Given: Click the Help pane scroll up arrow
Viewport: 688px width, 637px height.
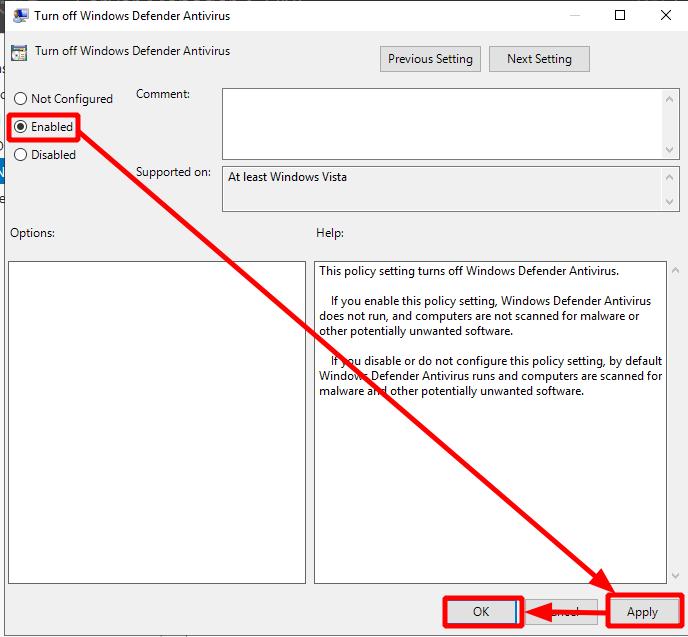Looking at the screenshot, I should coord(676,270).
